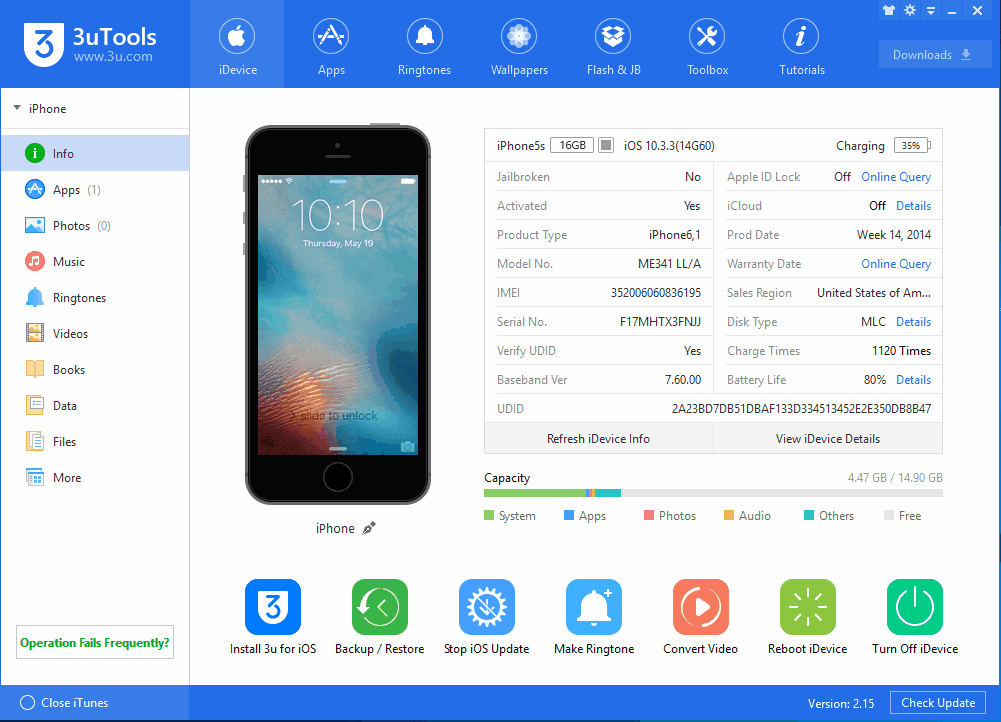Open the Flash & JB tab
1001x722 pixels.
point(613,37)
